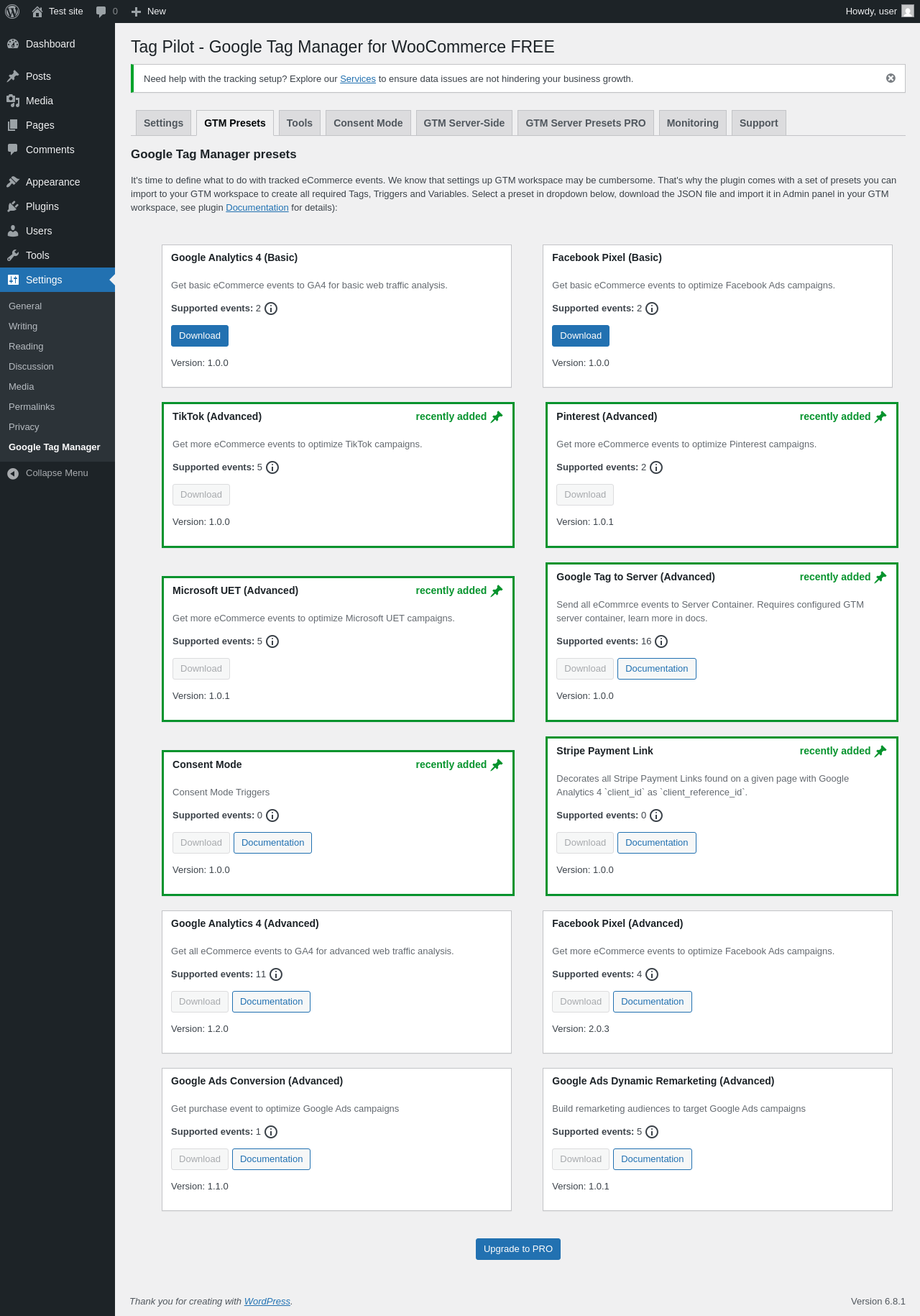Open Discussion settings submenu
Viewport: 920px width, 1316px height.
pos(57,367)
